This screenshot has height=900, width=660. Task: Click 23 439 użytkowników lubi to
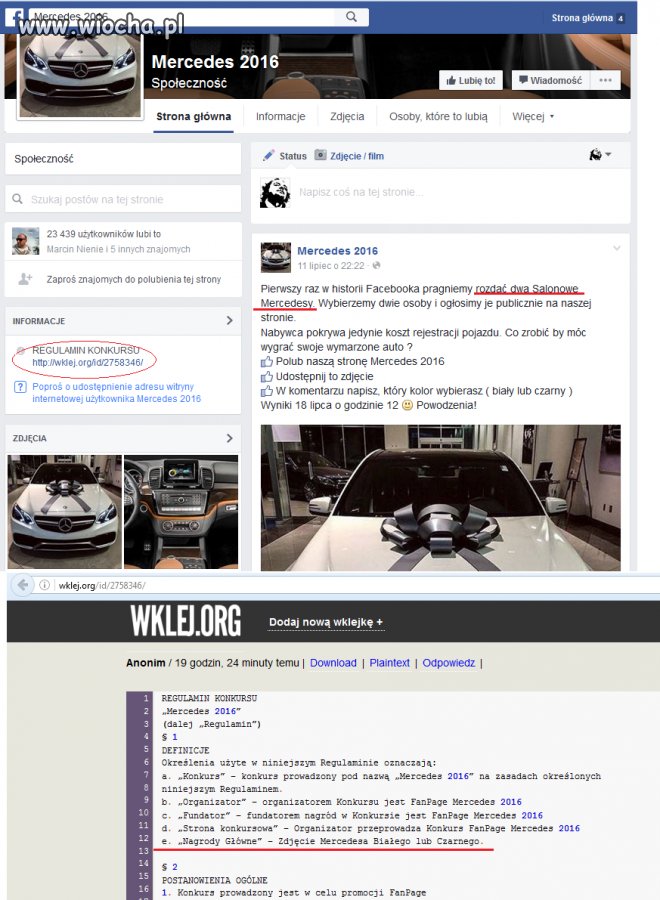tap(104, 234)
